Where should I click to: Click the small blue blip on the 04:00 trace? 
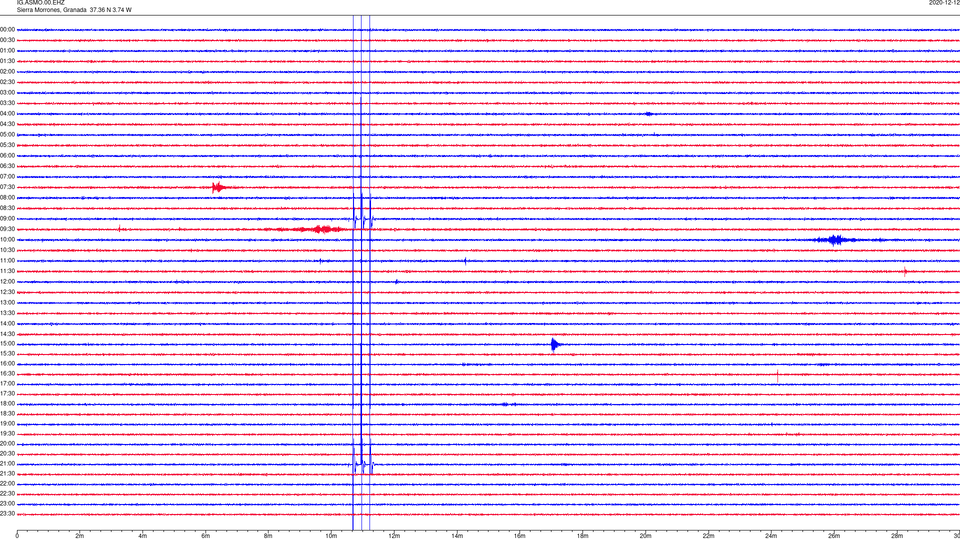pyautogui.click(x=648, y=114)
